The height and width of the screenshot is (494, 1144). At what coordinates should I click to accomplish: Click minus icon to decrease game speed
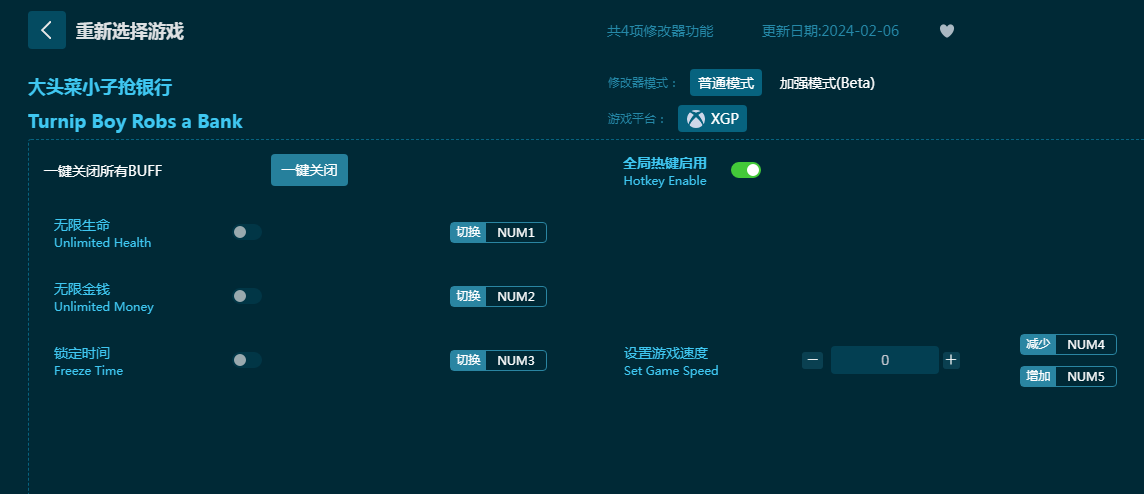coord(812,360)
